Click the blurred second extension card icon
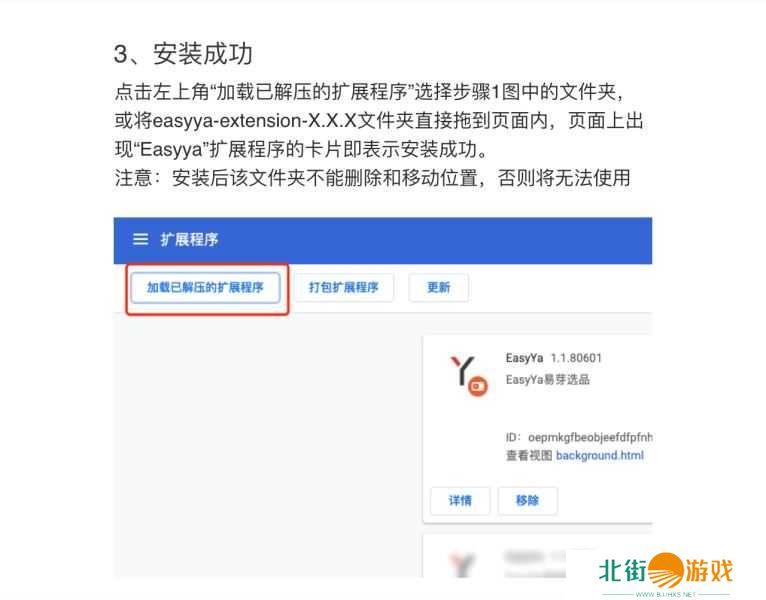This screenshot has width=766, height=600. click(x=462, y=565)
